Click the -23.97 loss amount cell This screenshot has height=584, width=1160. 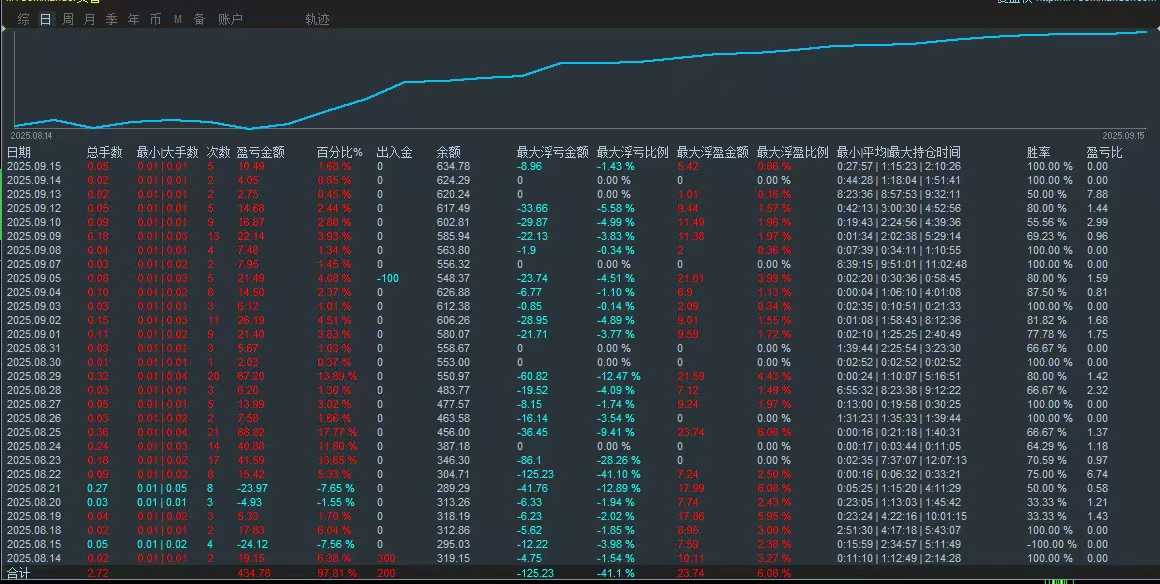(252, 488)
